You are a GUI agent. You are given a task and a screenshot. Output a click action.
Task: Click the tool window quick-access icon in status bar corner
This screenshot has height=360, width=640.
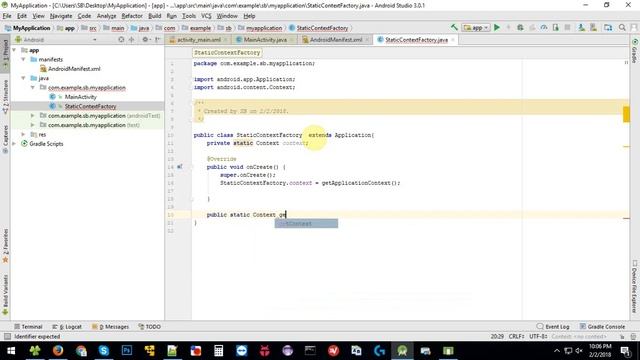click(7, 336)
